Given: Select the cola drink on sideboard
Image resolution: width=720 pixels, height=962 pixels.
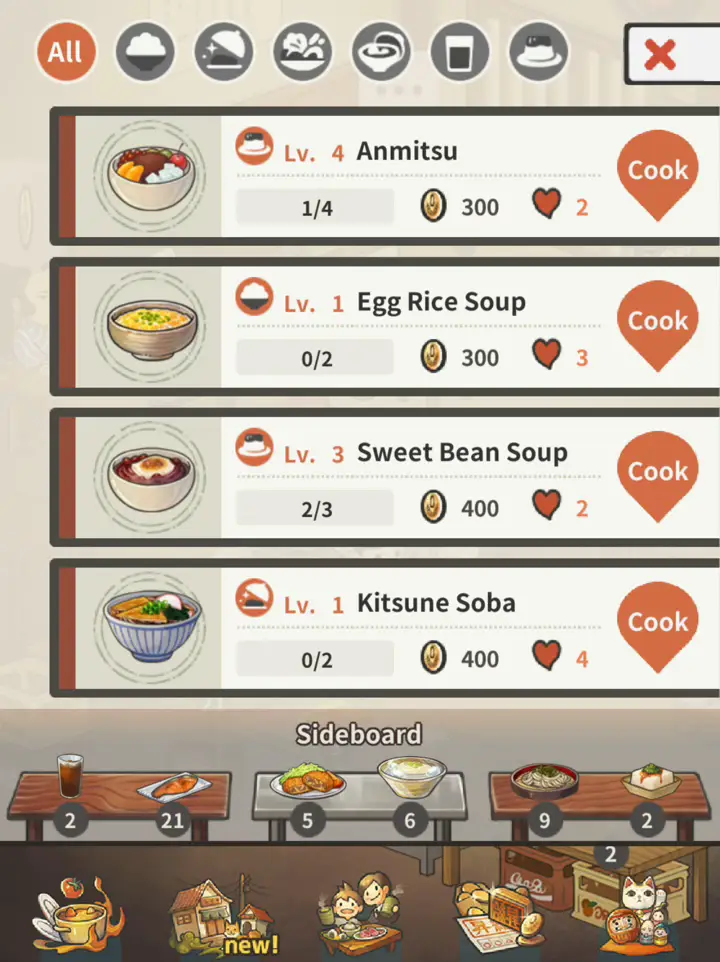Looking at the screenshot, I should [70, 775].
